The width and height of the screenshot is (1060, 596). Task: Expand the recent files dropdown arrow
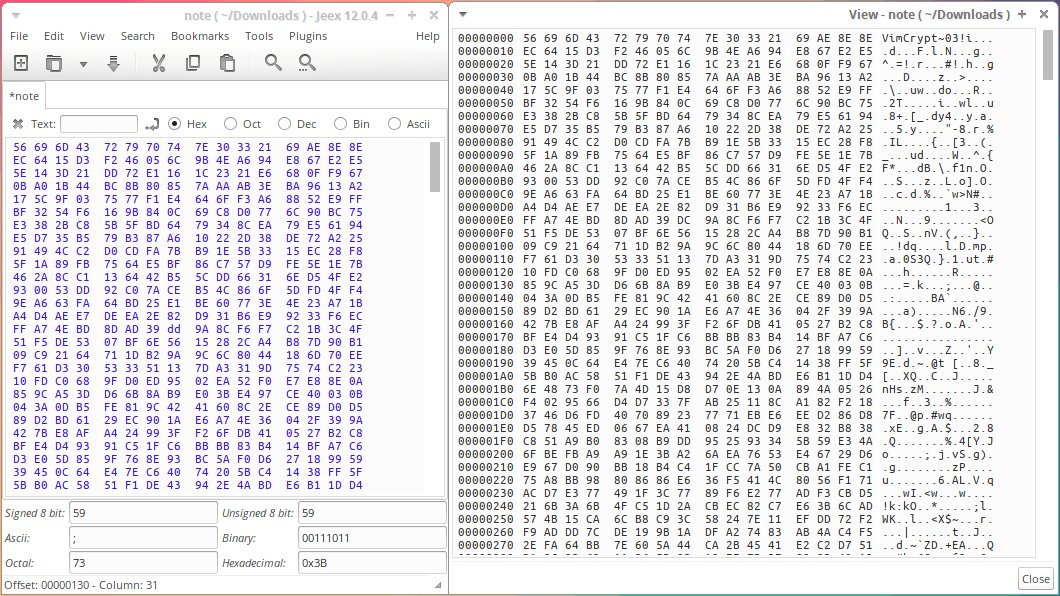coord(83,64)
